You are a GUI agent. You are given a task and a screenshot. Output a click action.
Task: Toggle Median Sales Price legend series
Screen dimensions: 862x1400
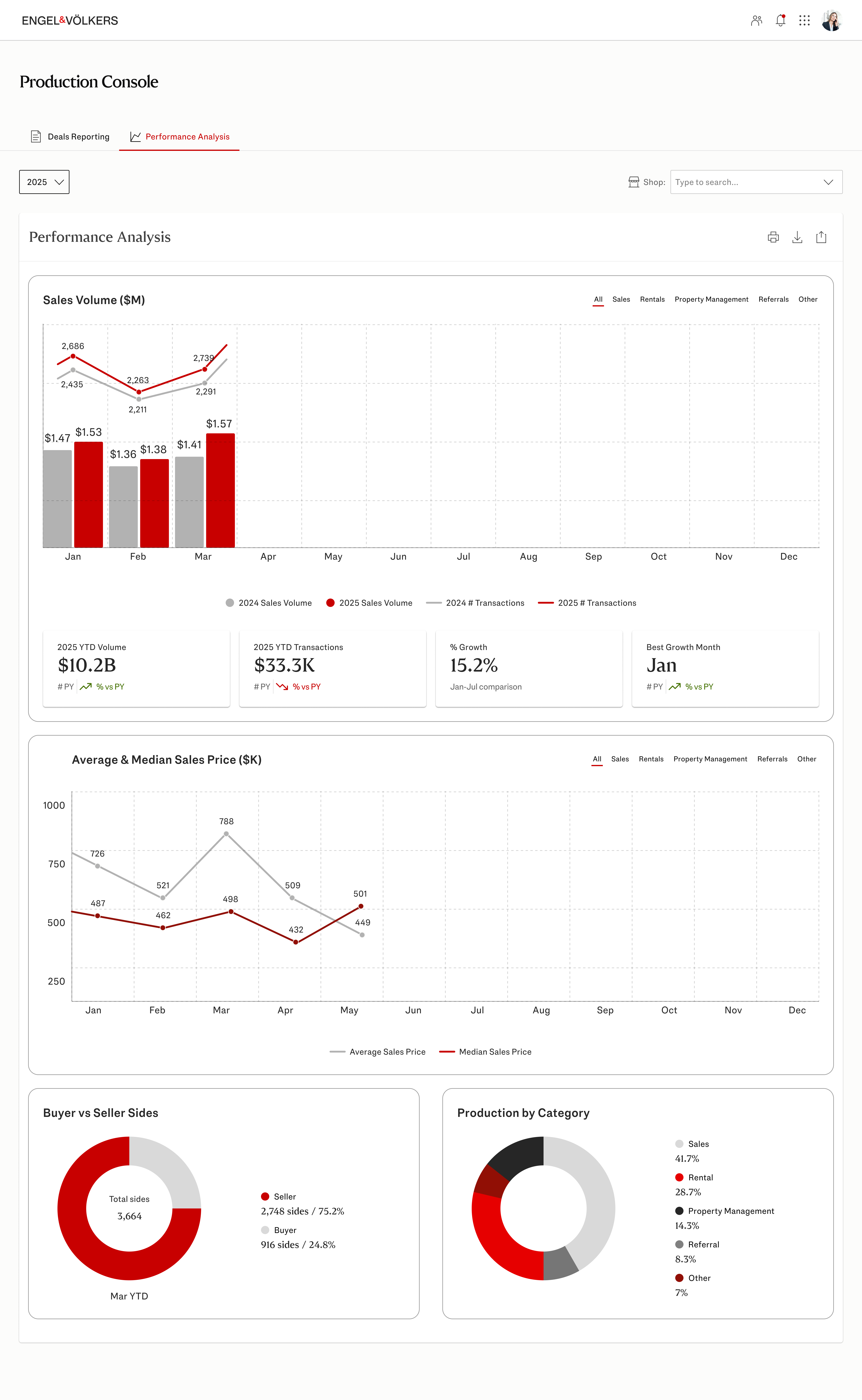485,1052
